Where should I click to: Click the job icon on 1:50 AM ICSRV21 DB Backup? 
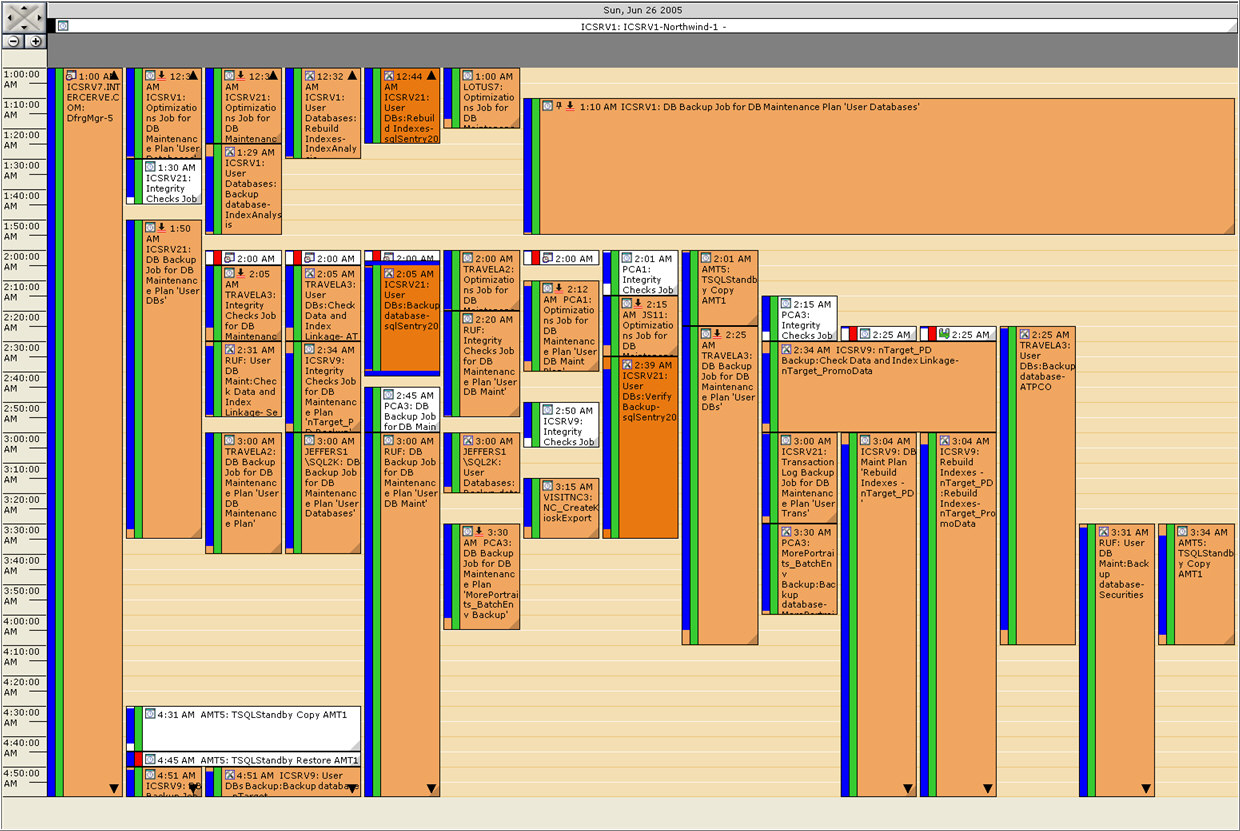[150, 228]
